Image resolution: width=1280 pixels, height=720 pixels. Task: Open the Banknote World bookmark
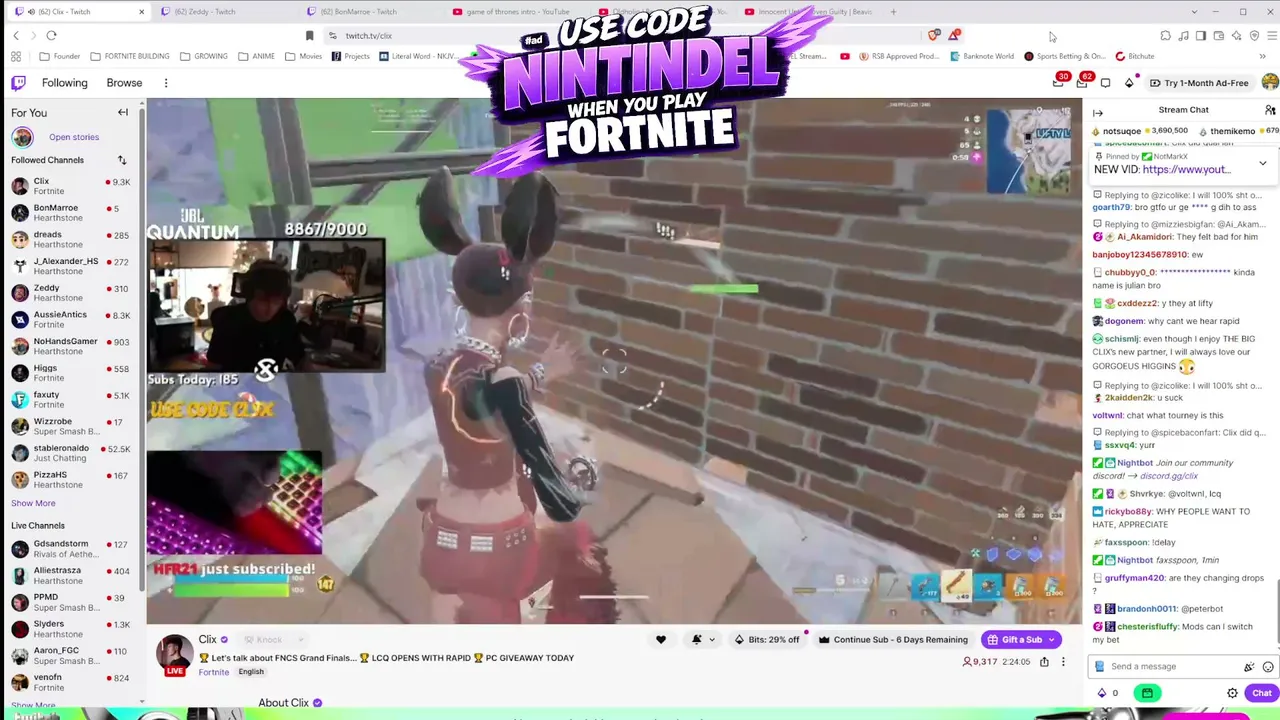click(982, 56)
